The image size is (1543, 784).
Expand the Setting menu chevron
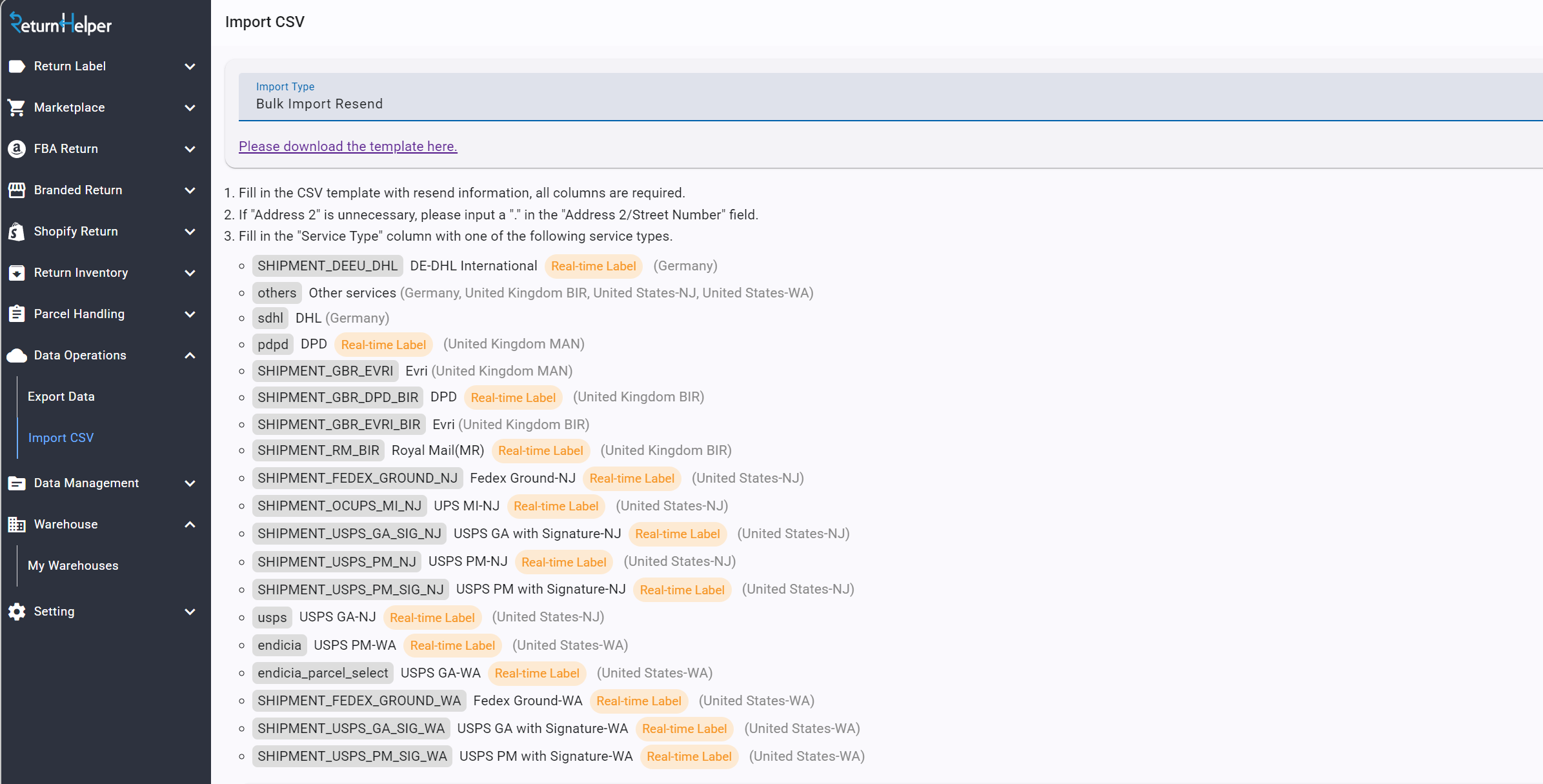(190, 612)
